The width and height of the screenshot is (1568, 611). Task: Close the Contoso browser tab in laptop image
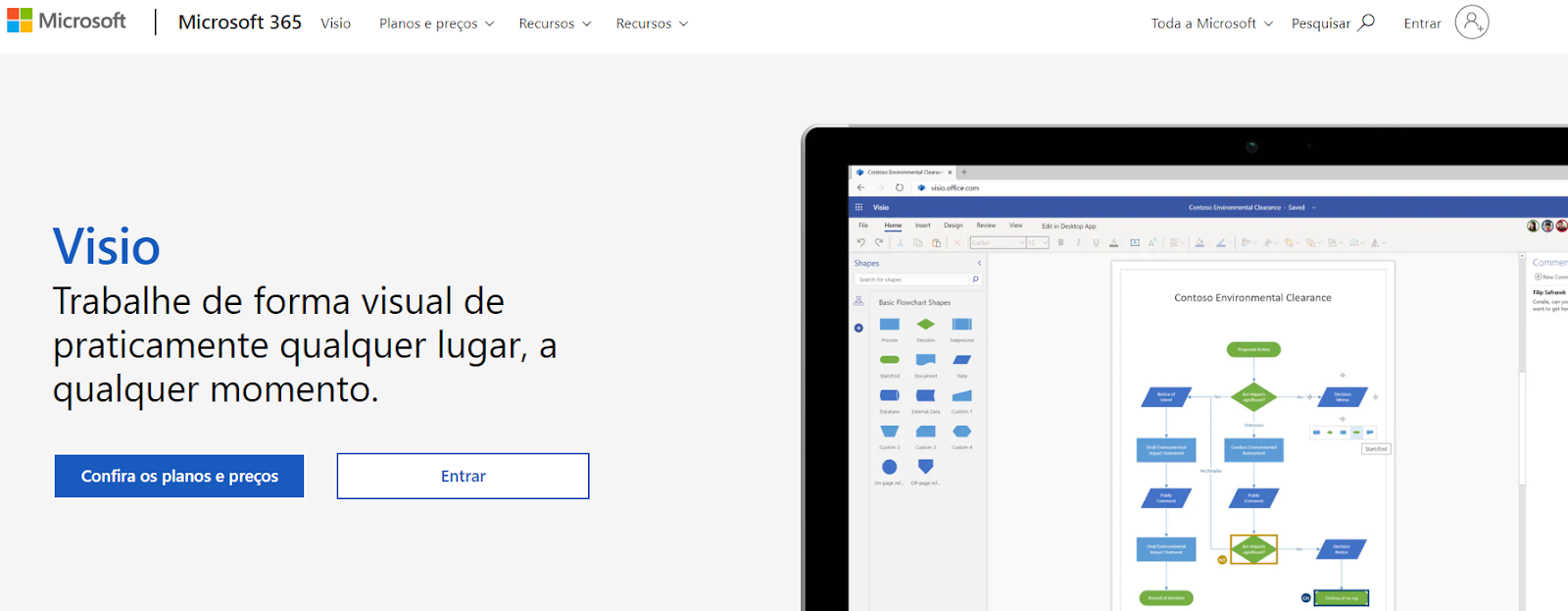950,172
